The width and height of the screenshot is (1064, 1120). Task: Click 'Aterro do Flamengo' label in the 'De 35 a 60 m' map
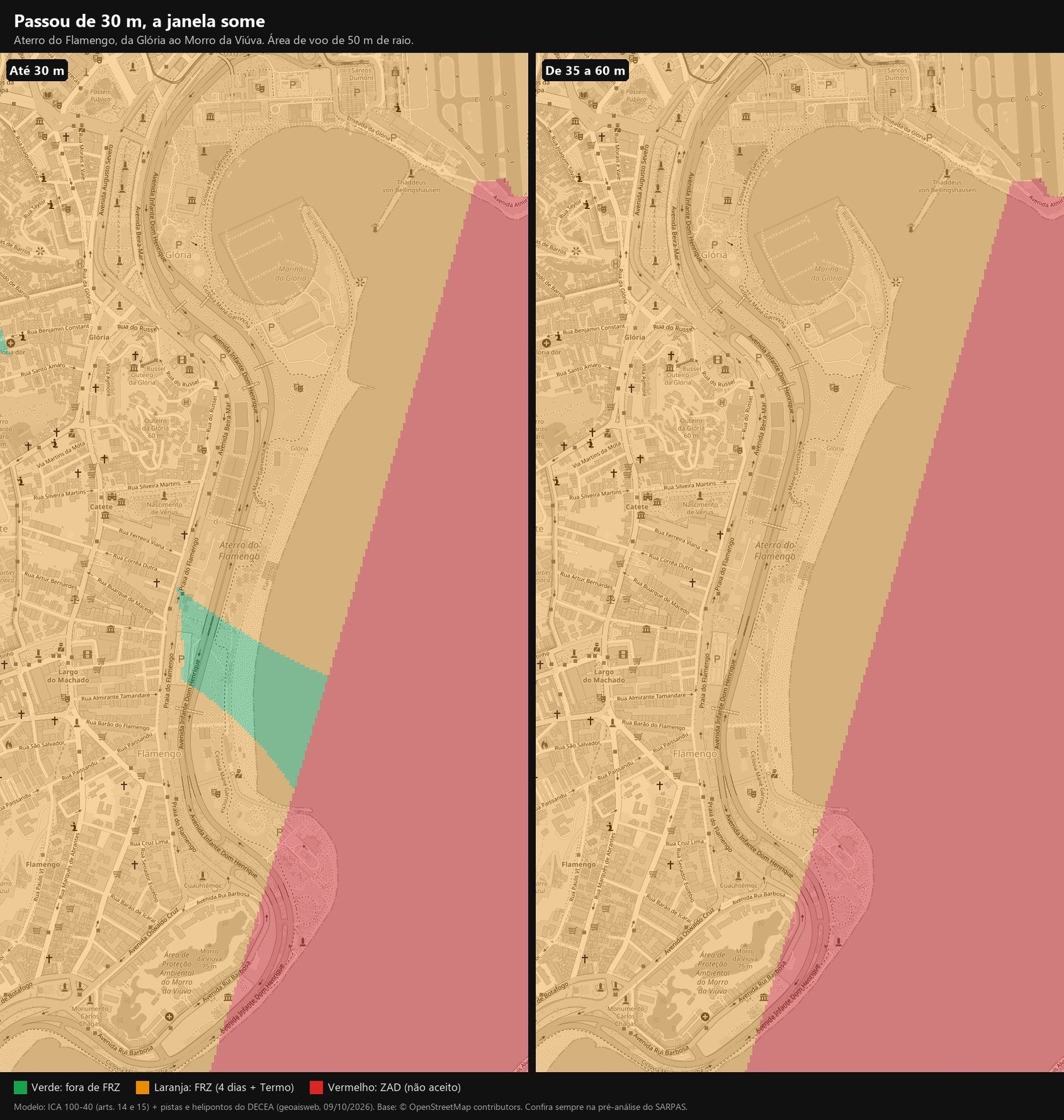(x=775, y=550)
